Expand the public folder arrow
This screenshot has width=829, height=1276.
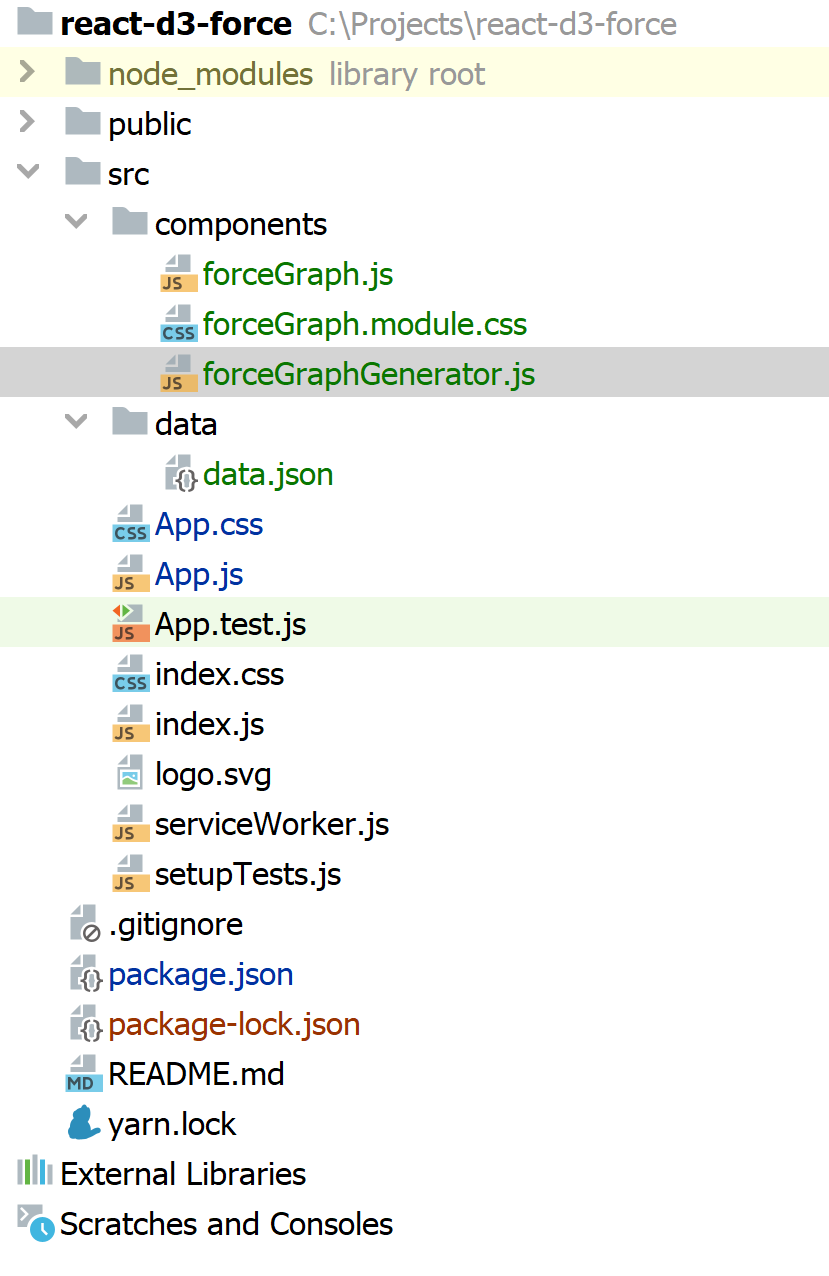pyautogui.click(x=27, y=122)
